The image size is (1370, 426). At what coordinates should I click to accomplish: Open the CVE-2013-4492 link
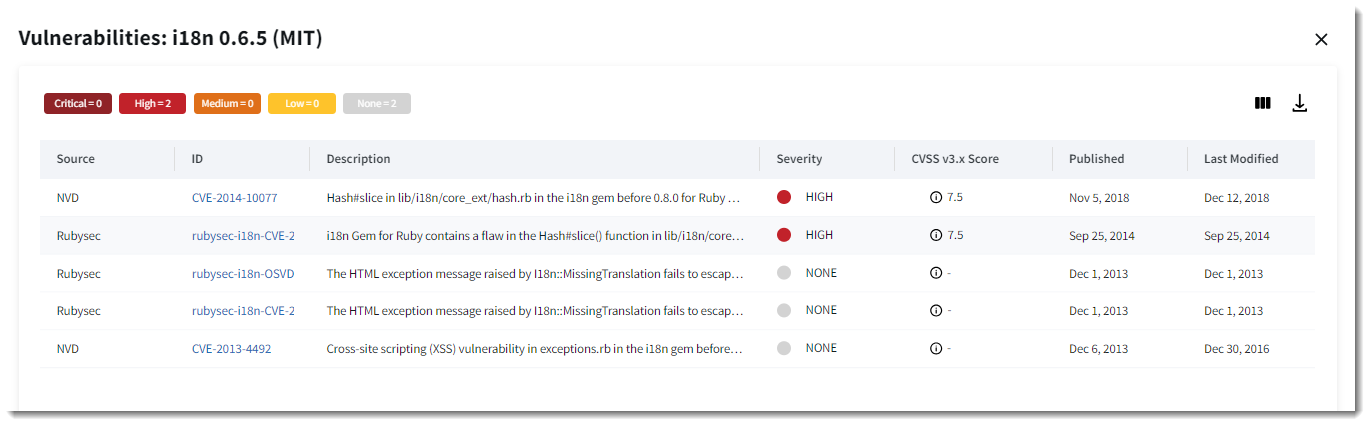[231, 349]
